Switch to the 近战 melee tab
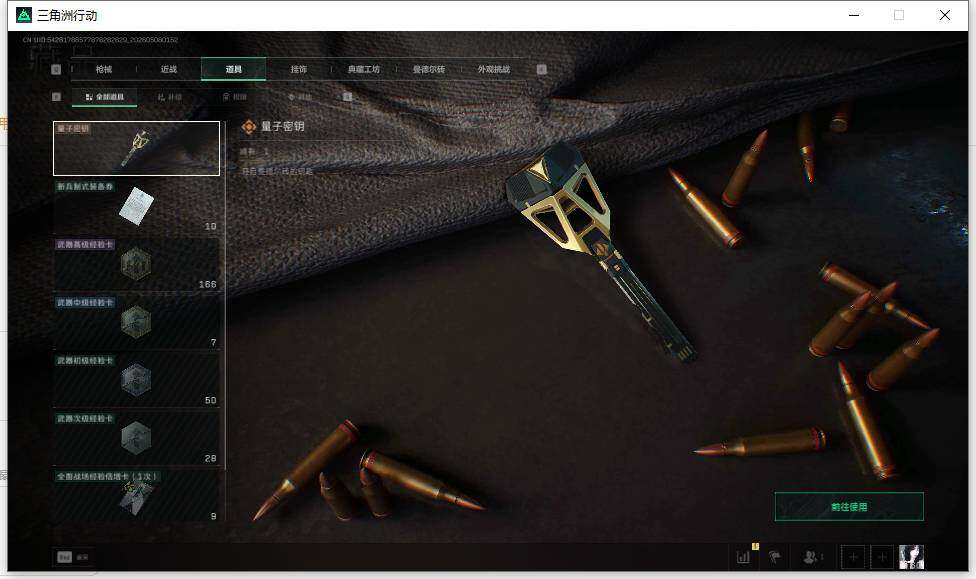Image resolution: width=976 pixels, height=579 pixels. click(169, 69)
